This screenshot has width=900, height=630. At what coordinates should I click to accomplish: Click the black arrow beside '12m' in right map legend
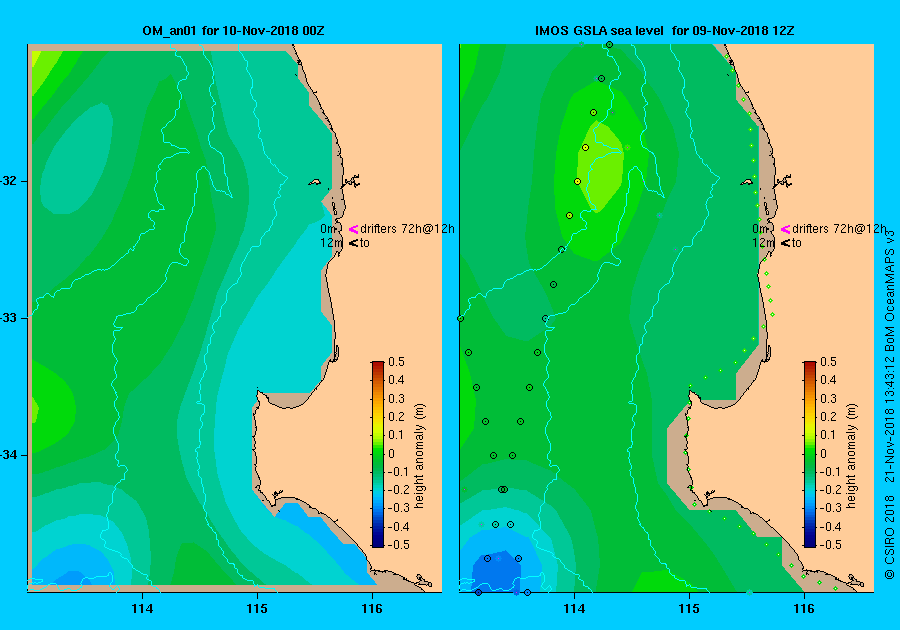coord(785,243)
